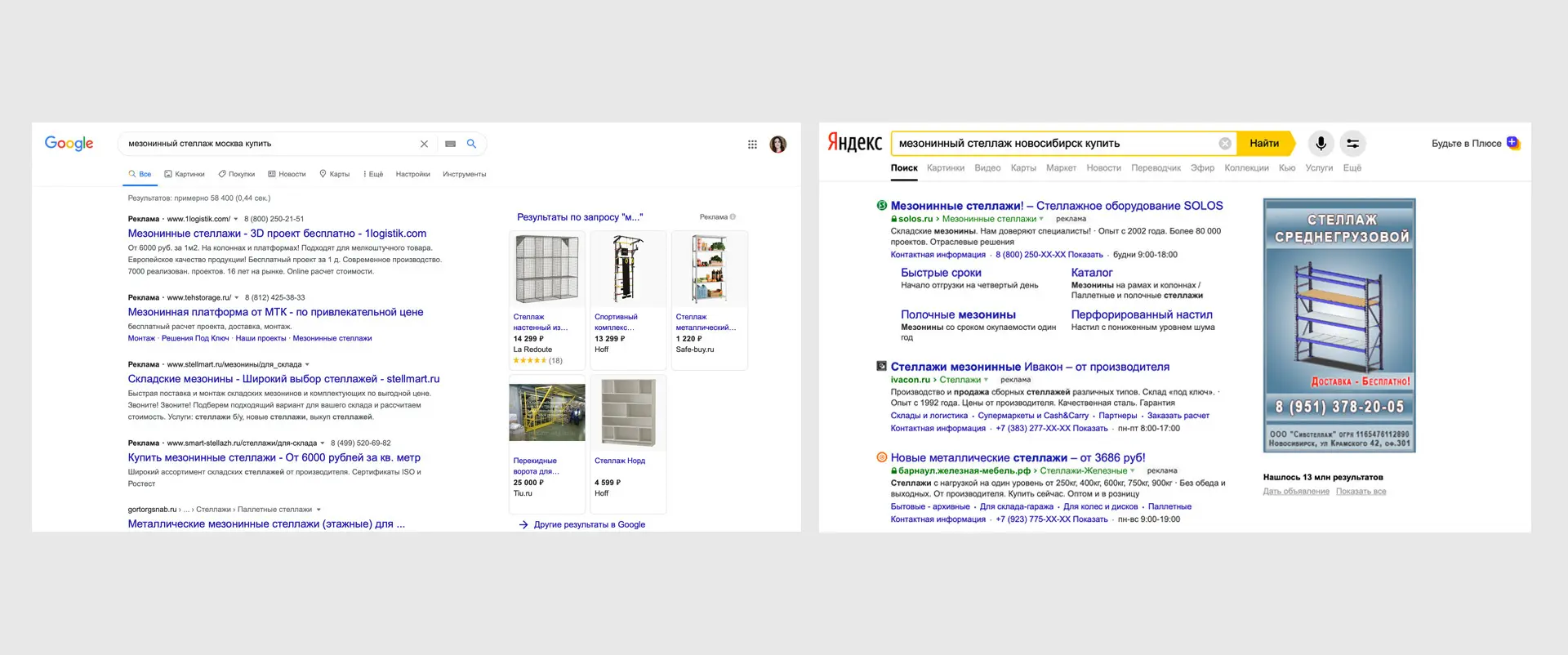Click the Yandex Plus badge icon

click(x=1512, y=143)
